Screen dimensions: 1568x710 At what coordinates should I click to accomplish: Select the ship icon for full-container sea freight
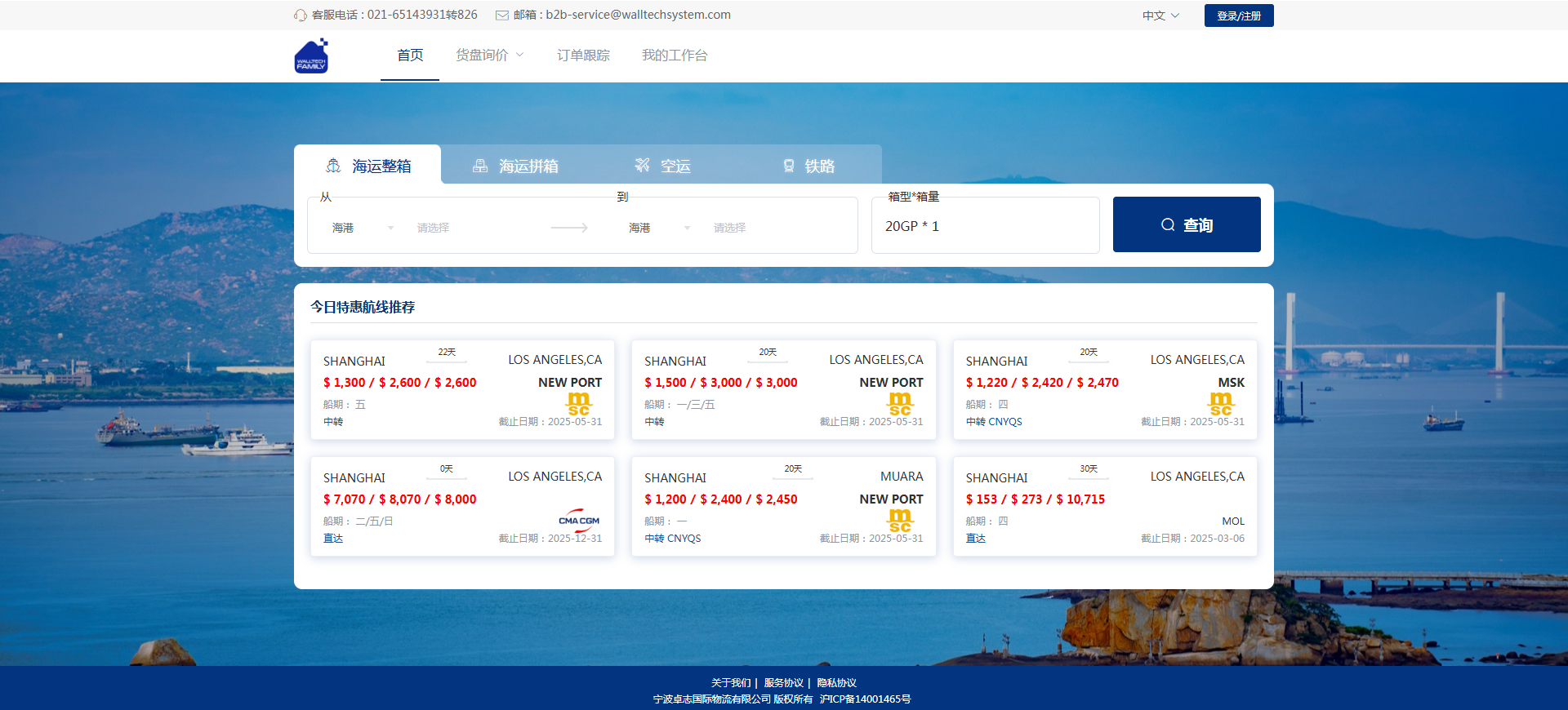point(333,166)
